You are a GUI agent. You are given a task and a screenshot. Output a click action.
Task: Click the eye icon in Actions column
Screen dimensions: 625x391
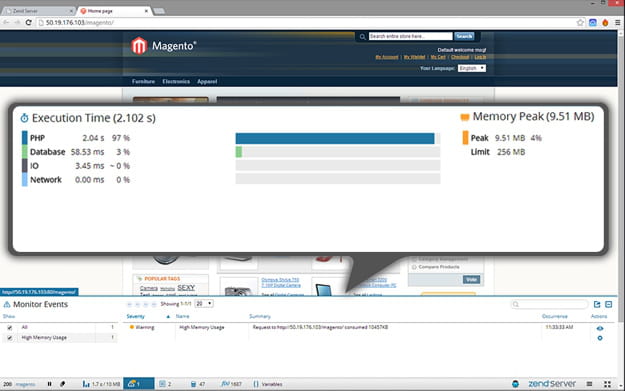(599, 328)
